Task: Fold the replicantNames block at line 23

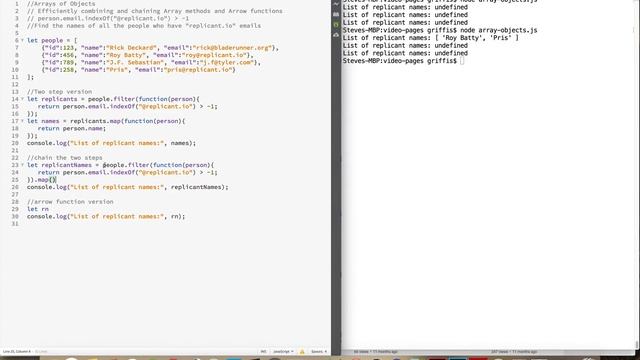Action: [x=22, y=165]
